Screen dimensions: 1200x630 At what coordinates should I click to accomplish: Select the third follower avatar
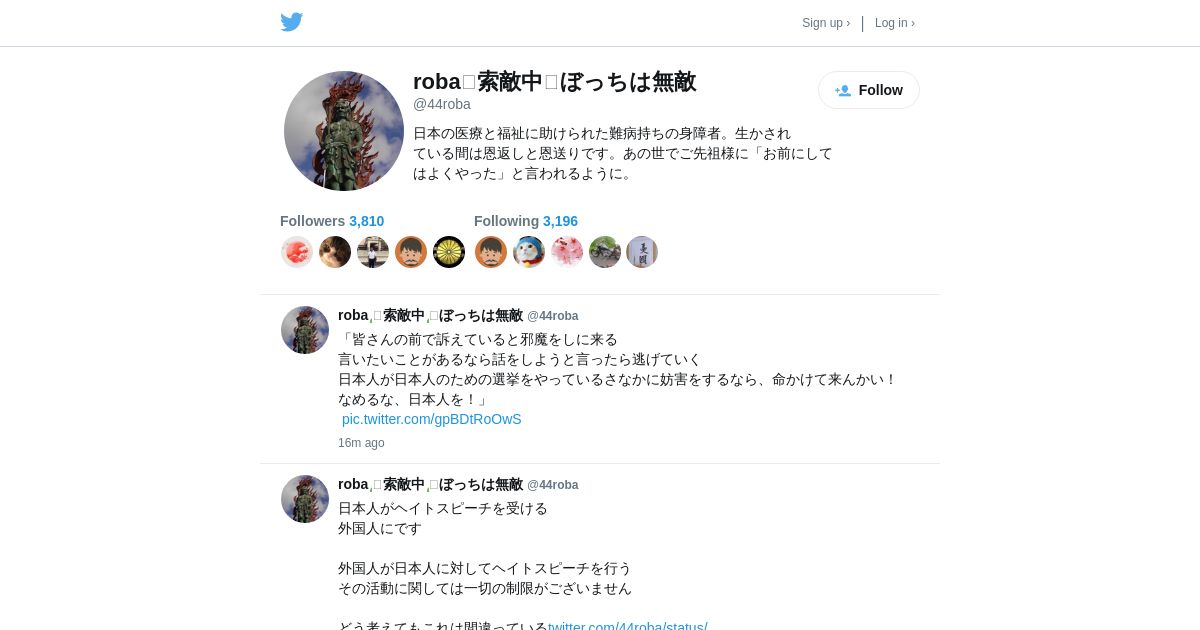click(373, 252)
